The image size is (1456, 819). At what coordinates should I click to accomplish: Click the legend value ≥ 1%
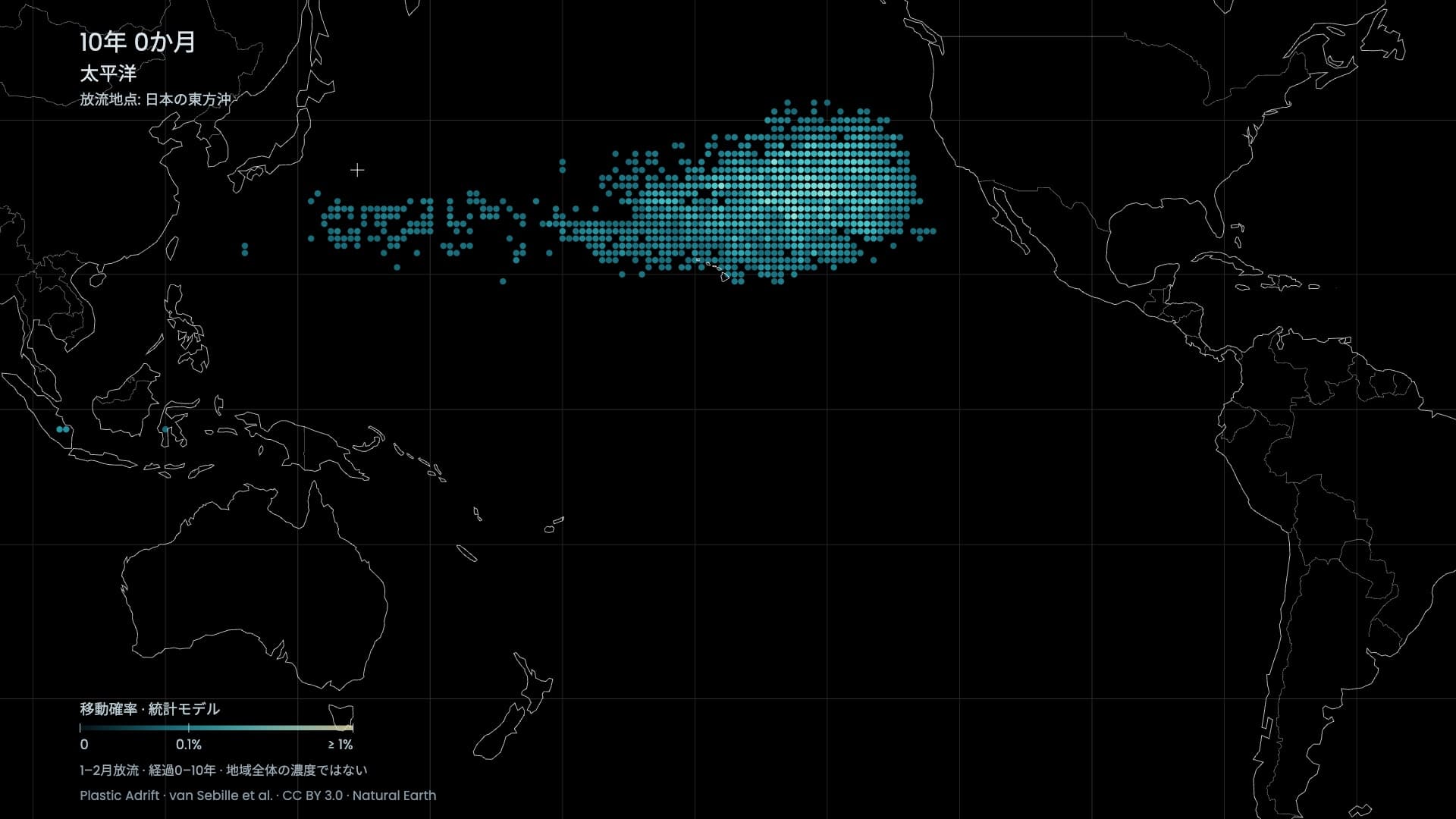point(340,745)
